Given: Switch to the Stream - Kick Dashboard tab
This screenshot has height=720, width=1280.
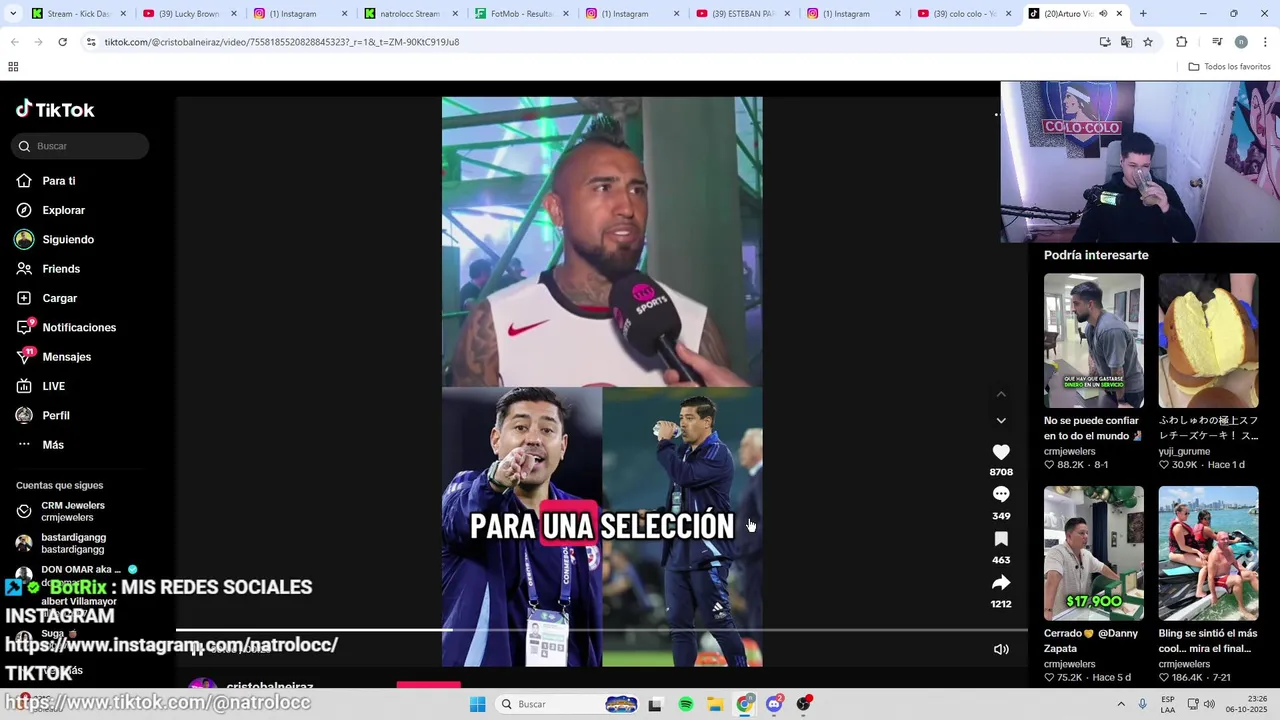Looking at the screenshot, I should 80,14.
